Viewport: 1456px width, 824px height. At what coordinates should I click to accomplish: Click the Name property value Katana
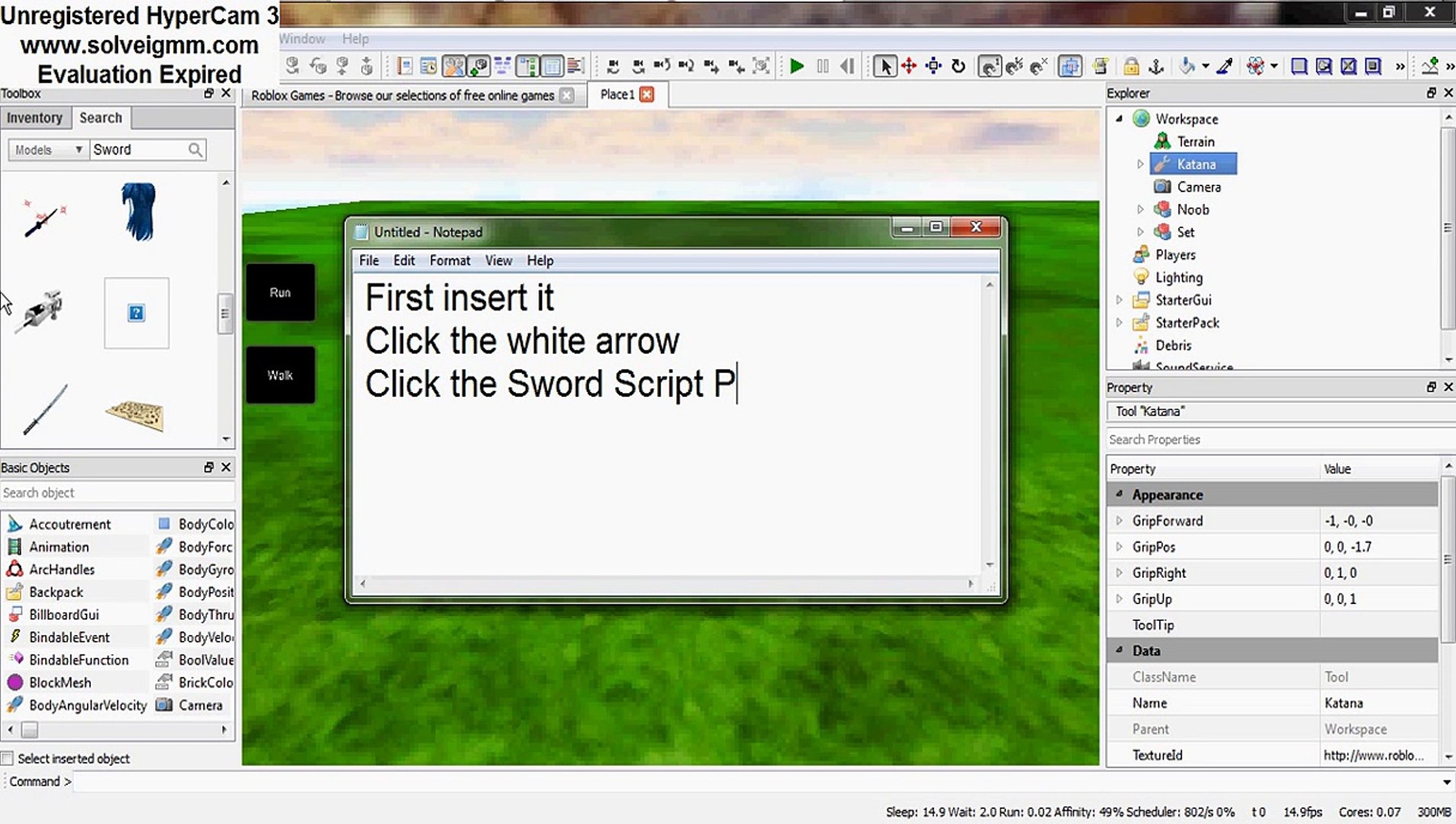(1343, 703)
